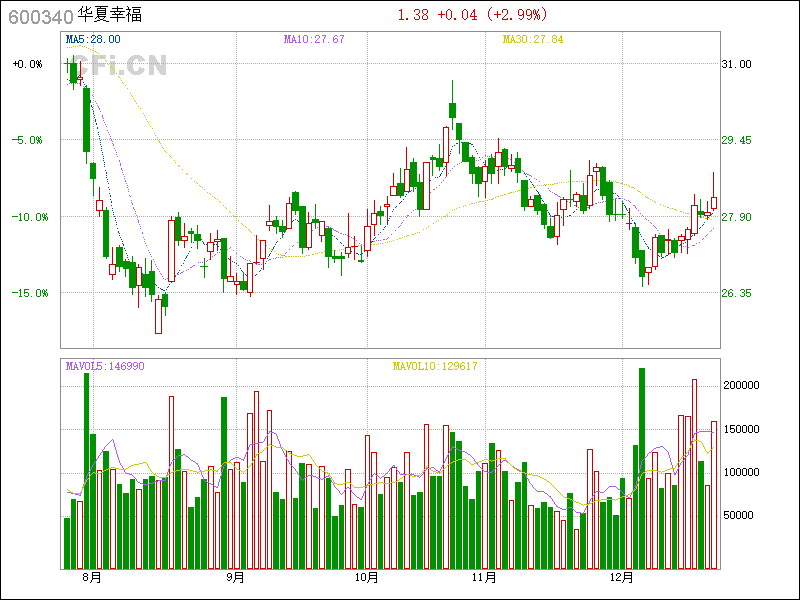Screen dimensions: 800x600
Task: Click the tallest green volume bar in early August
Action: pyautogui.click(x=87, y=471)
